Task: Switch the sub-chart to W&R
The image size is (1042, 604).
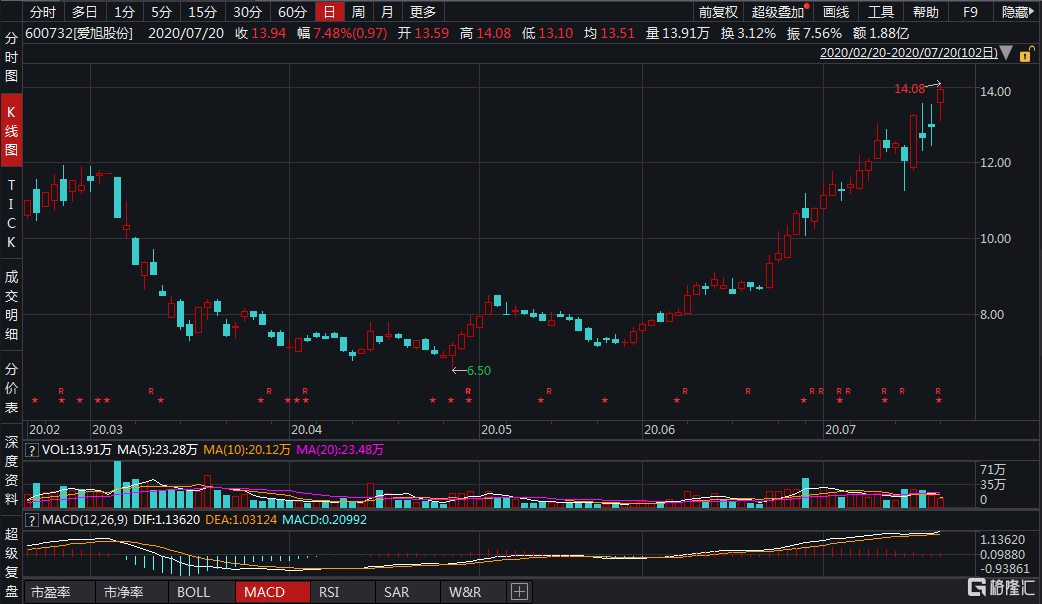Action: pos(465,592)
